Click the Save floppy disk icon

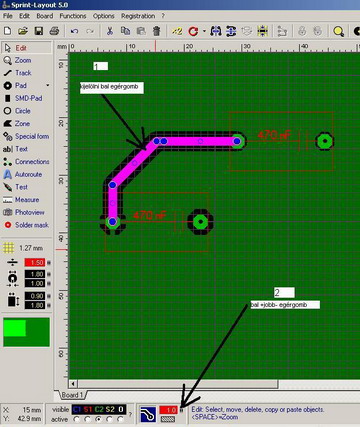point(39,31)
